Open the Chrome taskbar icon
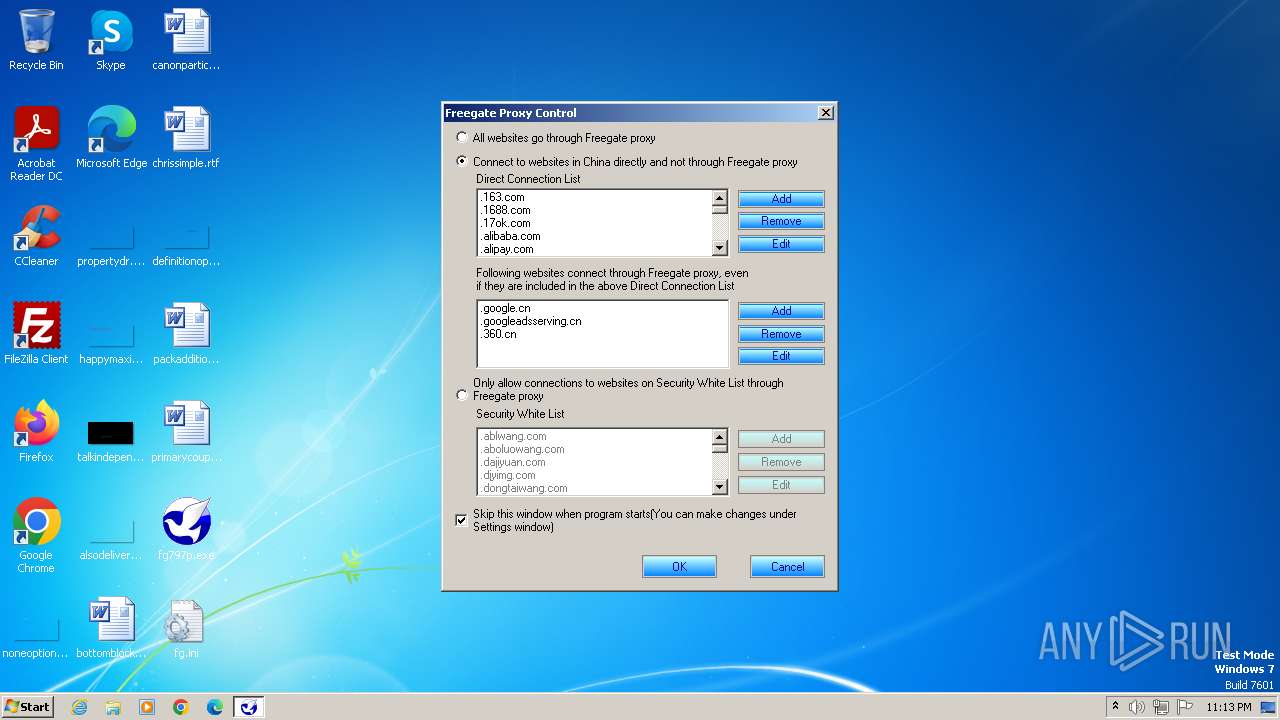Viewport: 1280px width, 720px height. pos(181,707)
